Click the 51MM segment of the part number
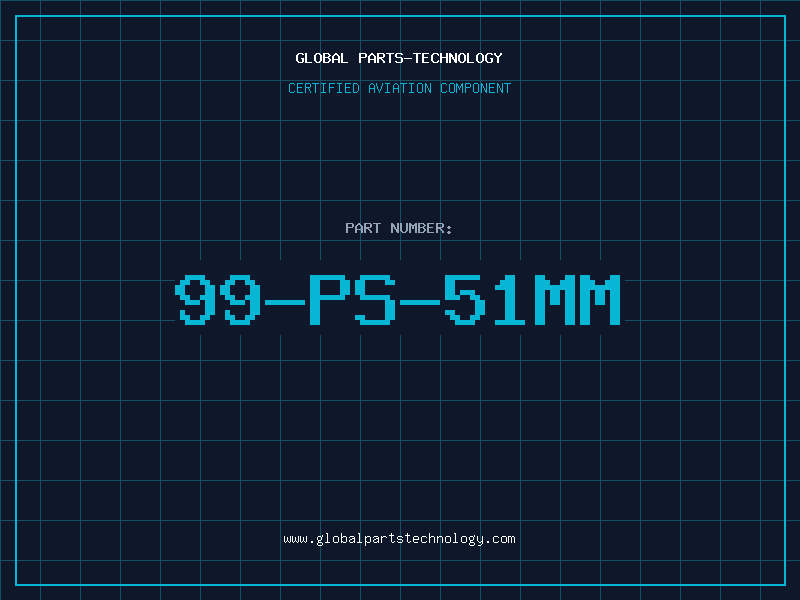 tap(532, 299)
